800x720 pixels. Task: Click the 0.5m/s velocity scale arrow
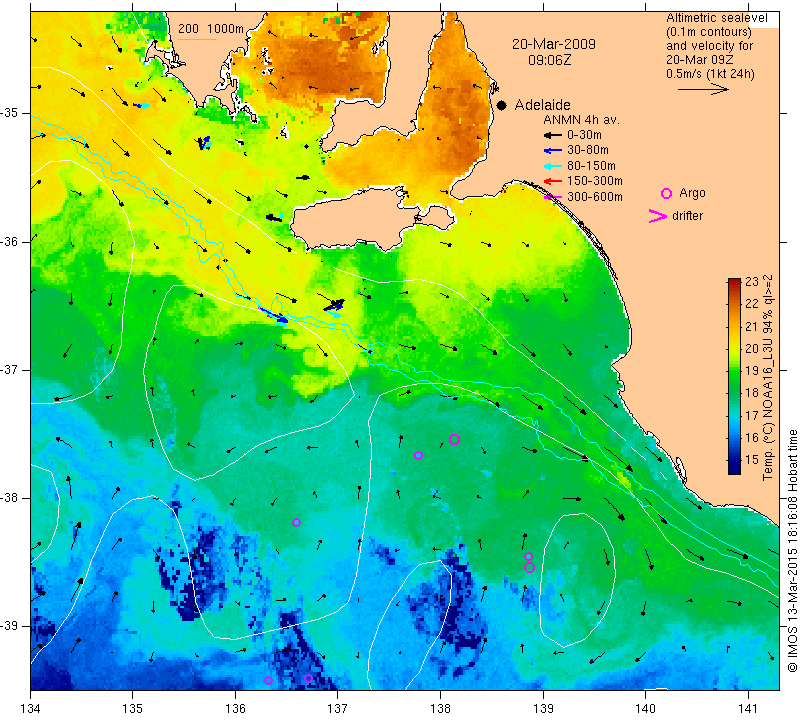tap(703, 89)
